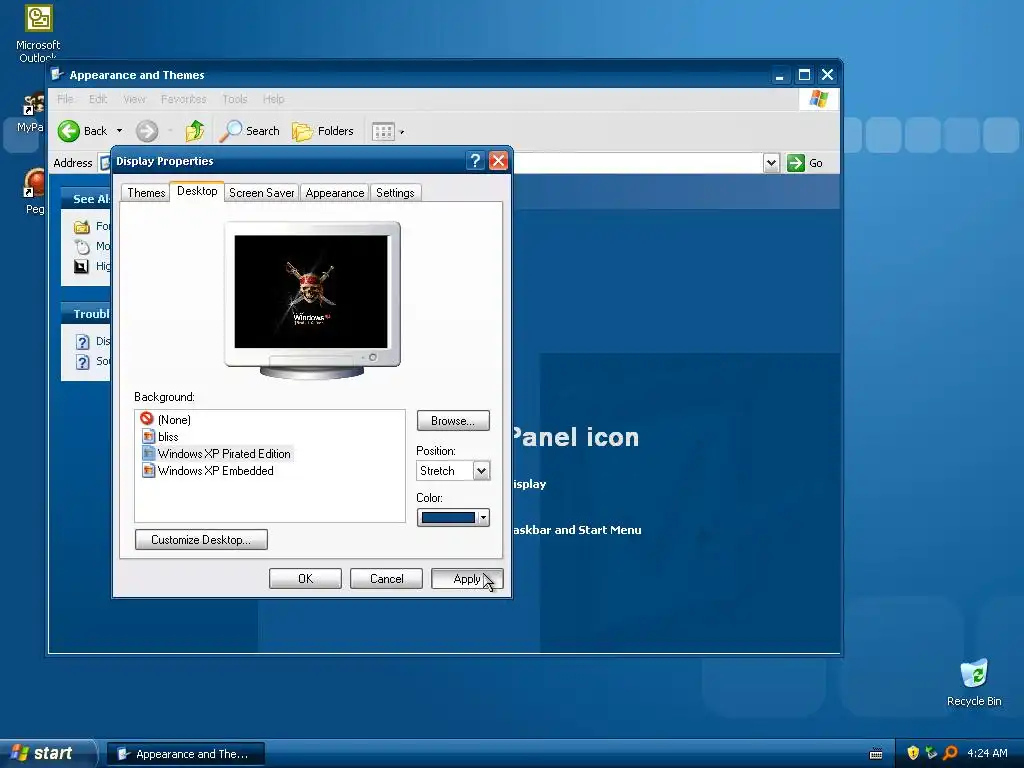The width and height of the screenshot is (1024, 768).
Task: Click the security shield tray icon
Action: [x=913, y=753]
